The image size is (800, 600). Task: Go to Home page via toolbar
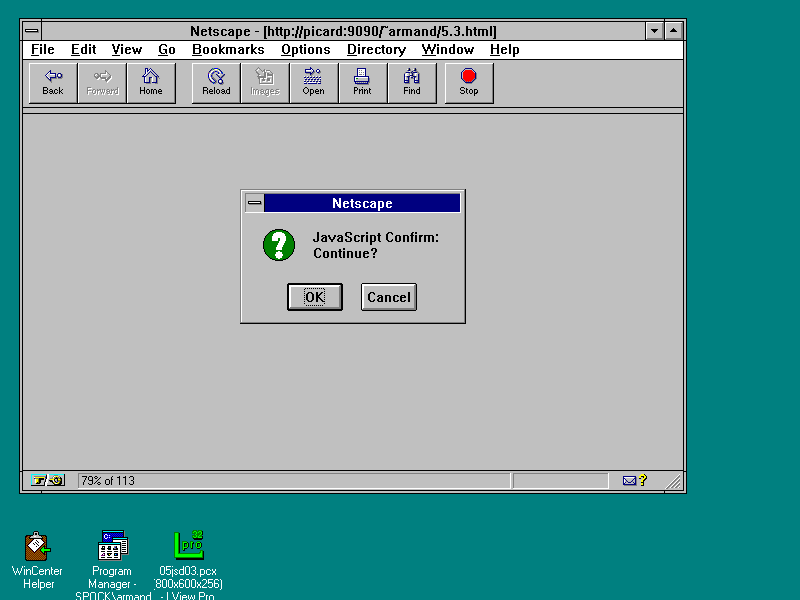pyautogui.click(x=151, y=83)
